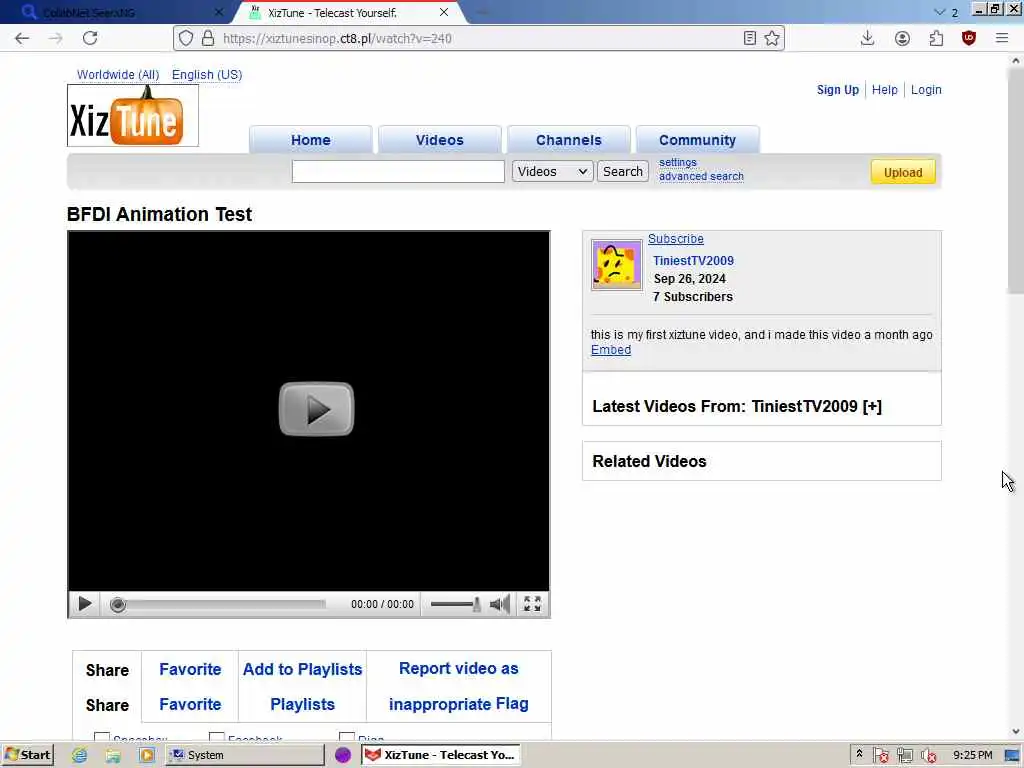The width and height of the screenshot is (1024, 768).
Task: Open the Community tab
Action: coord(697,140)
